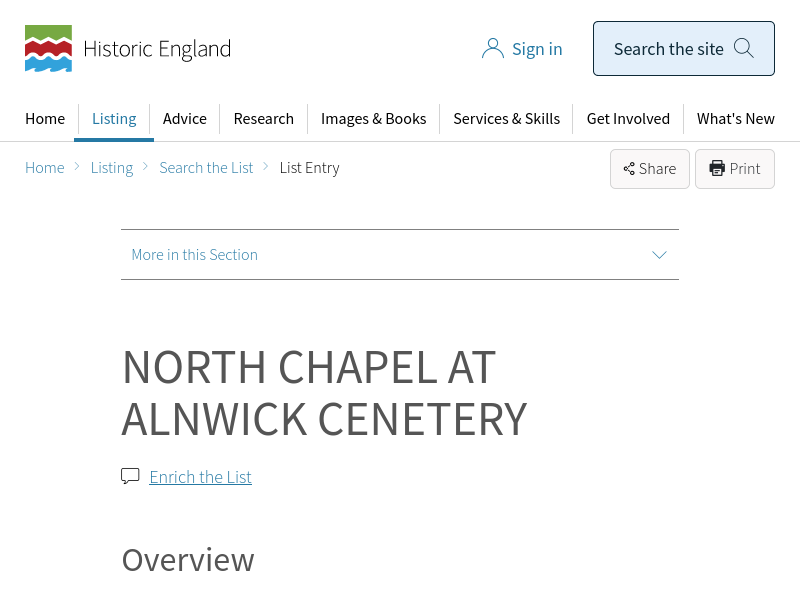Click the printer icon
The width and height of the screenshot is (800, 600).
[717, 168]
